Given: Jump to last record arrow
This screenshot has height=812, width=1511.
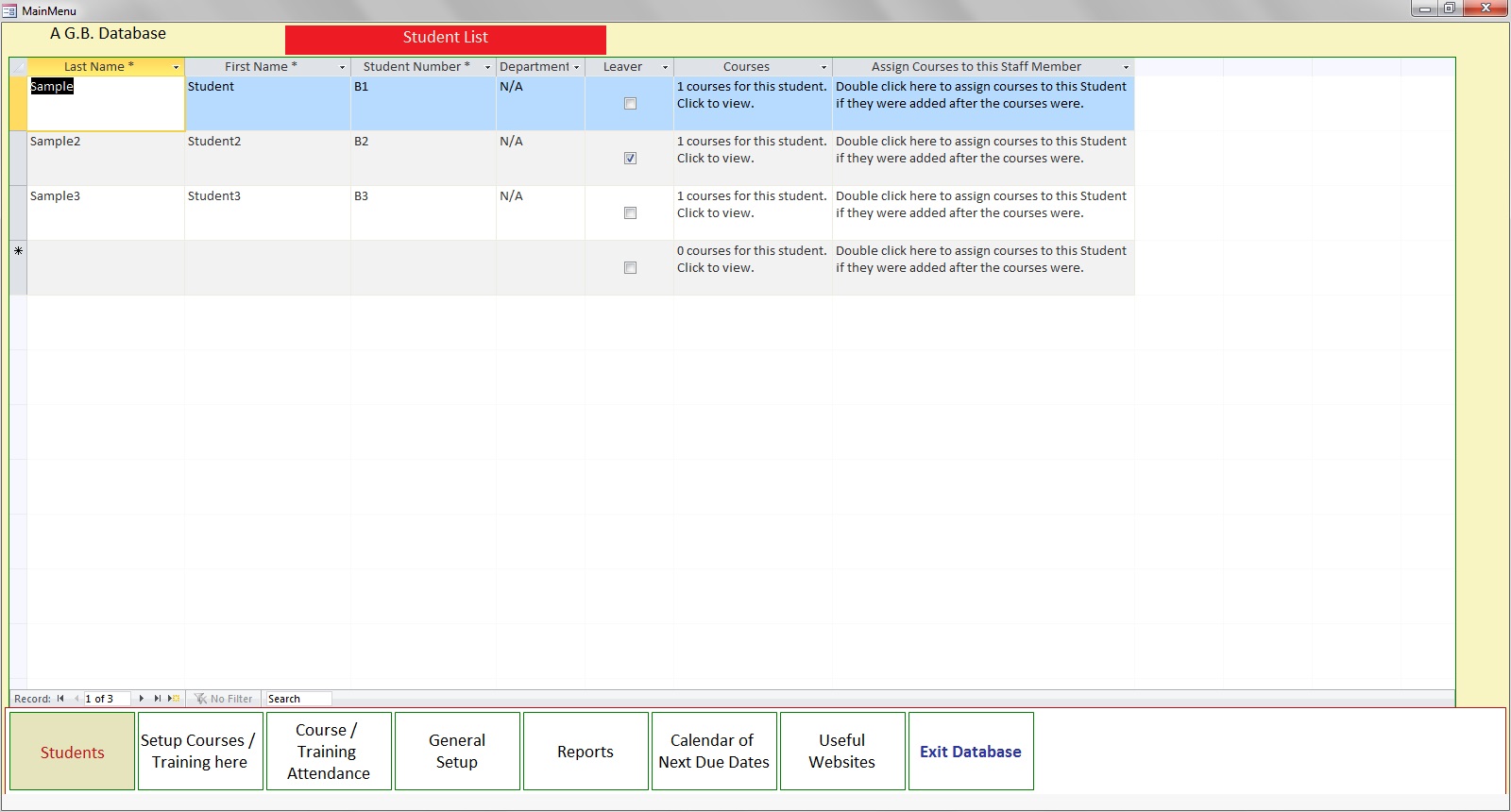Looking at the screenshot, I should coord(158,699).
